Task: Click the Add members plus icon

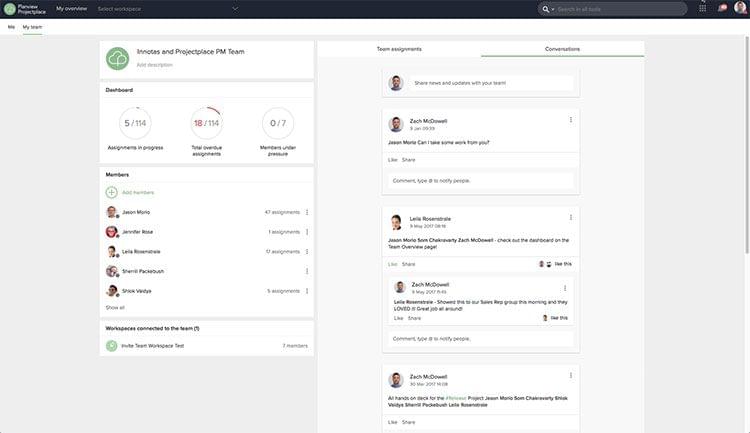Action: (x=111, y=192)
